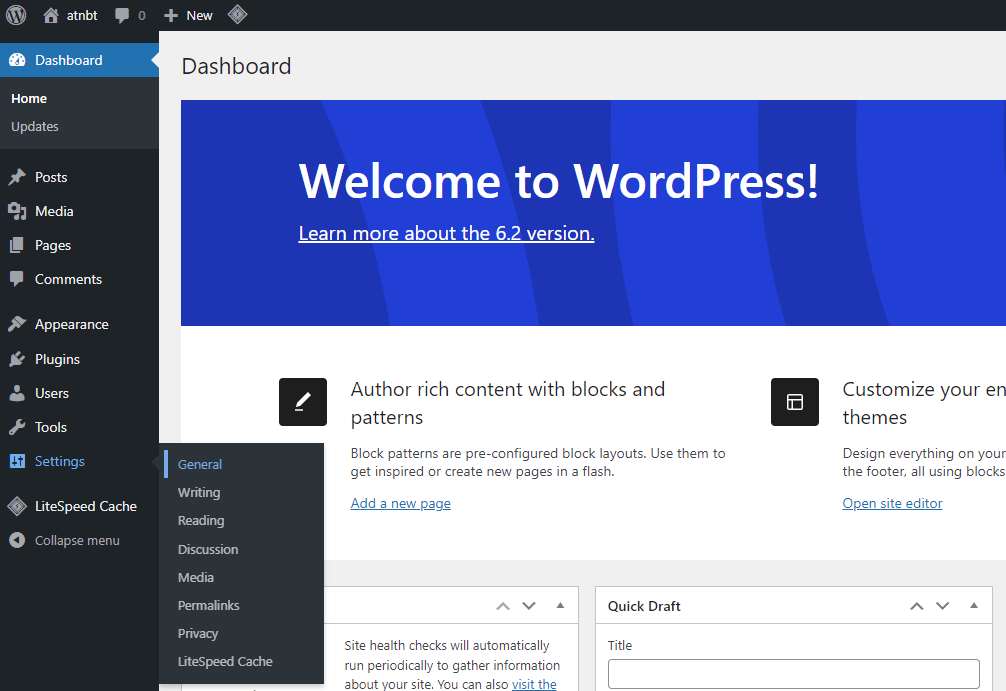Select Permalinks in Settings flyout
This screenshot has width=1006, height=691.
pos(209,606)
